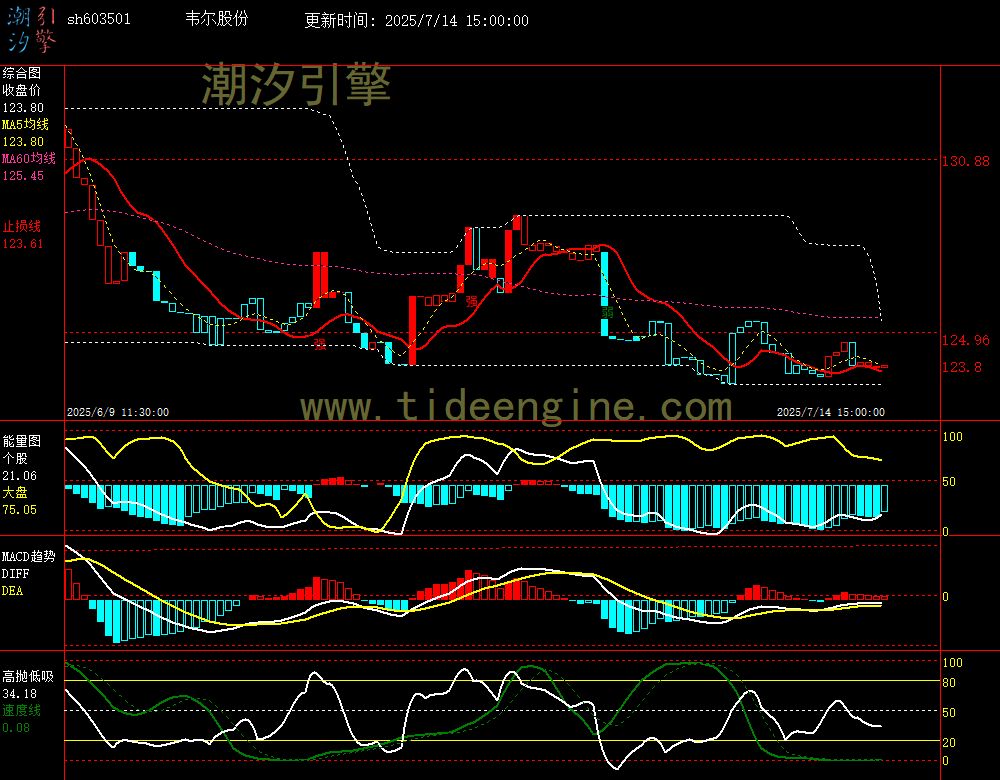Click the 20 axis label in 高抛低吸 panel

(949, 742)
